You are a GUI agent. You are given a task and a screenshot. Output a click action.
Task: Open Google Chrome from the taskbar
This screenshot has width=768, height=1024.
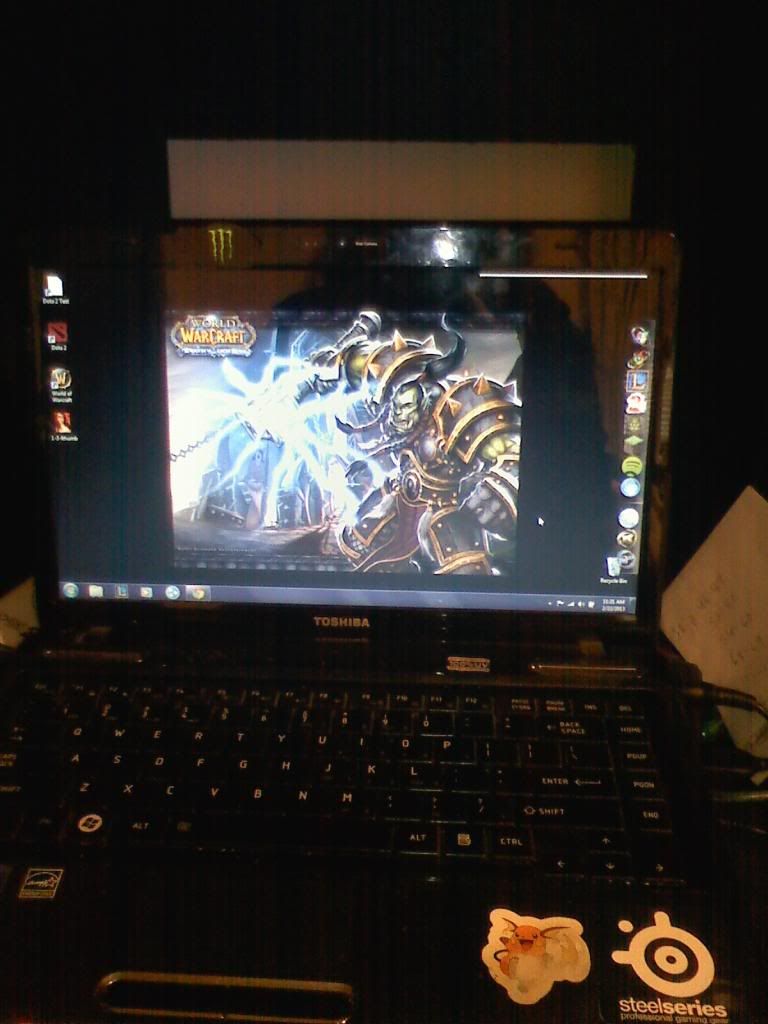click(x=198, y=593)
